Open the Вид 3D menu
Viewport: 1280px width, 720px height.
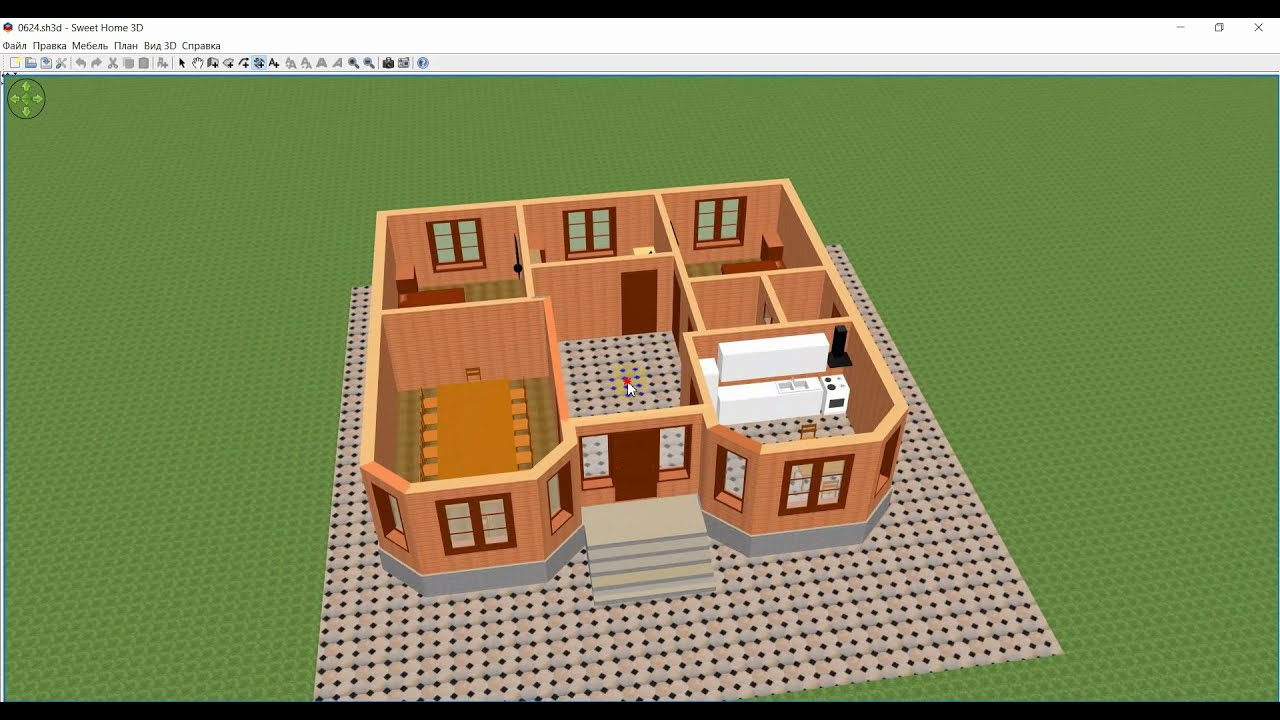[x=160, y=46]
